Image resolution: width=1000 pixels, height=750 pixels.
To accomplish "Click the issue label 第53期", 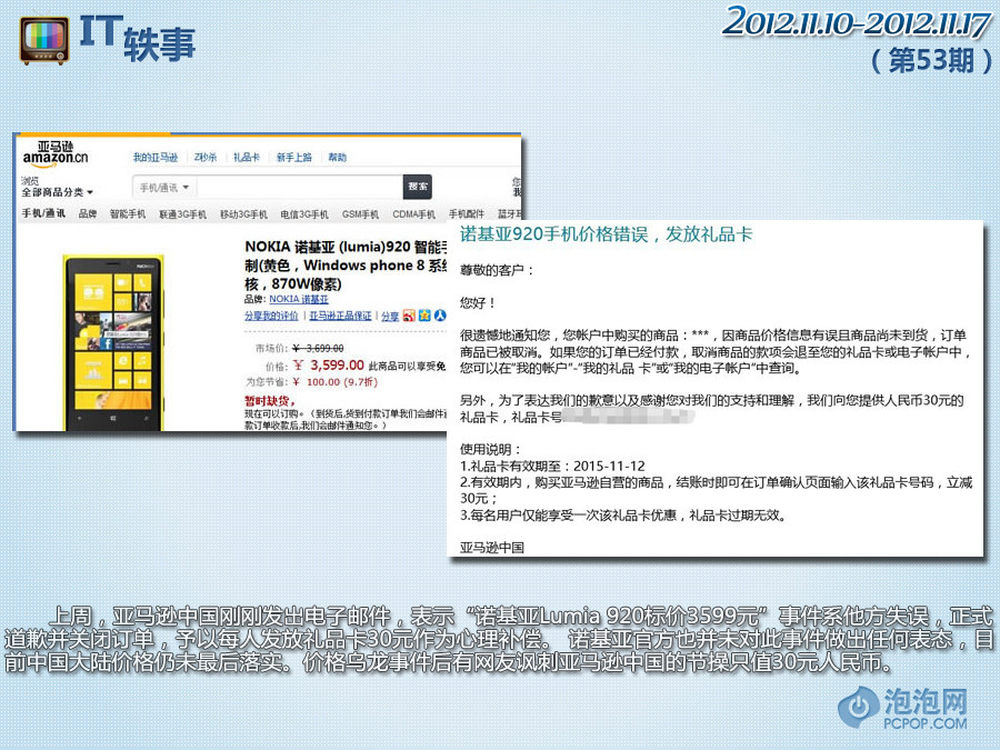I will point(932,61).
